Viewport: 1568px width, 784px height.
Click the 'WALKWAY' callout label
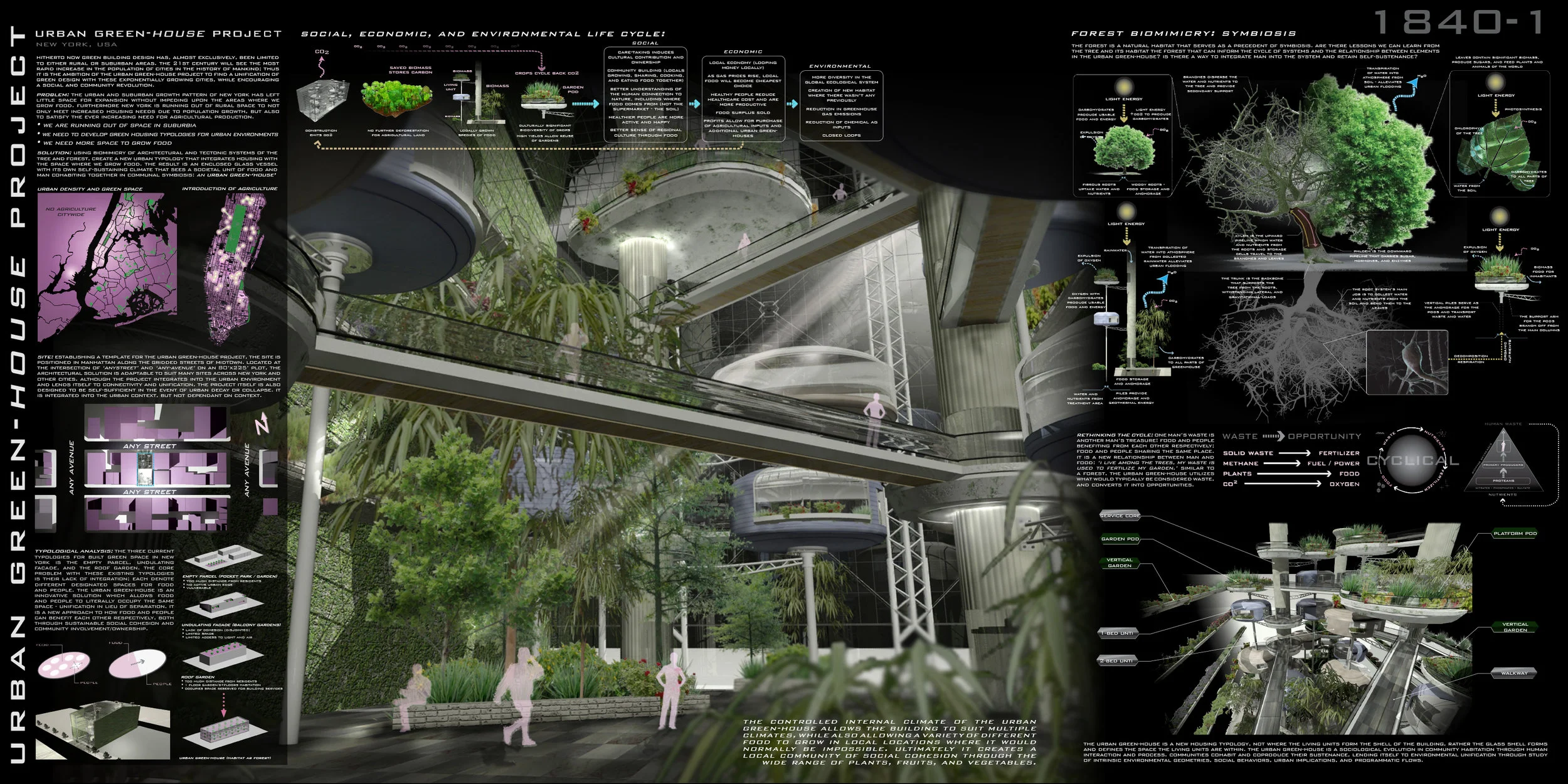1514,673
